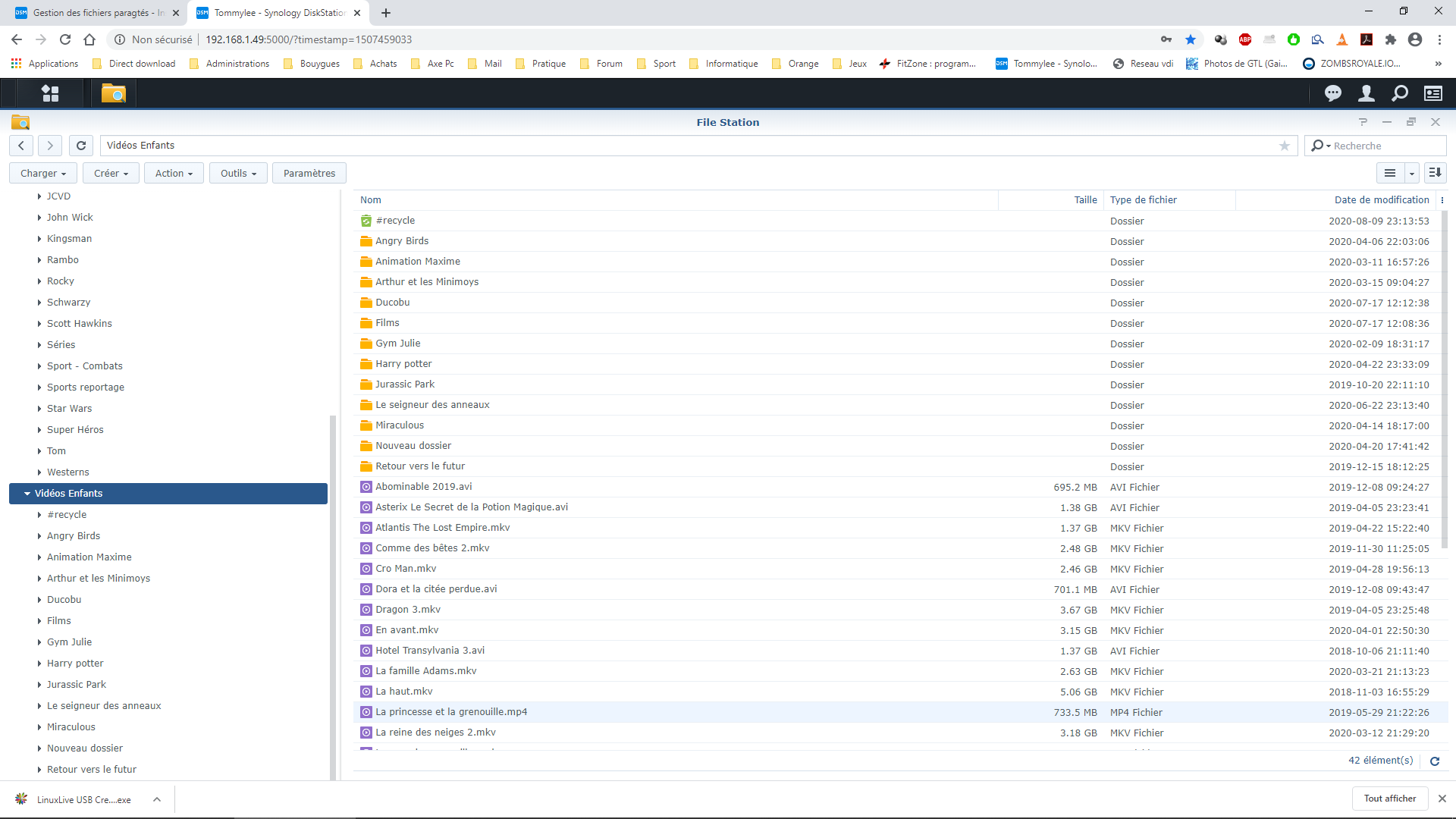Open the Action dropdown menu
Screen dimensions: 1456x819
click(174, 173)
